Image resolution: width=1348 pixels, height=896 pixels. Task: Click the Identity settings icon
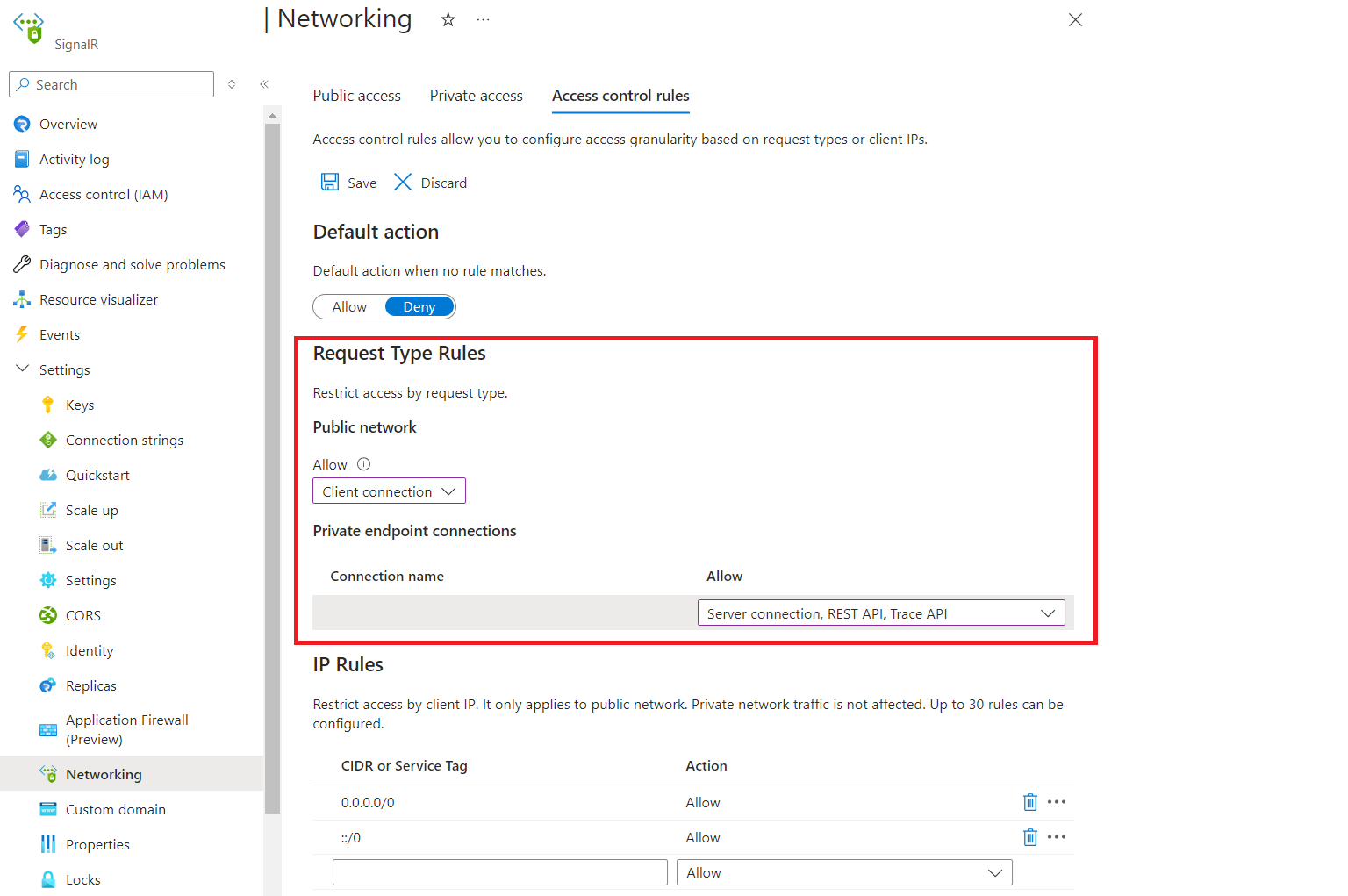[x=48, y=650]
